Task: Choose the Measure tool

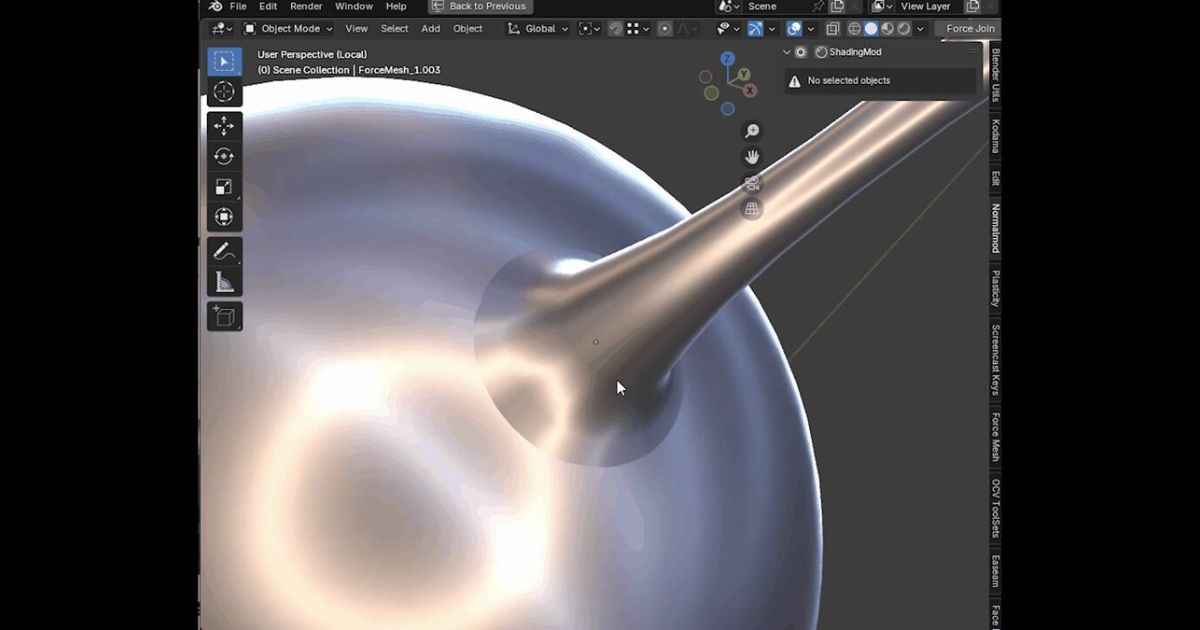Action: coord(224,280)
